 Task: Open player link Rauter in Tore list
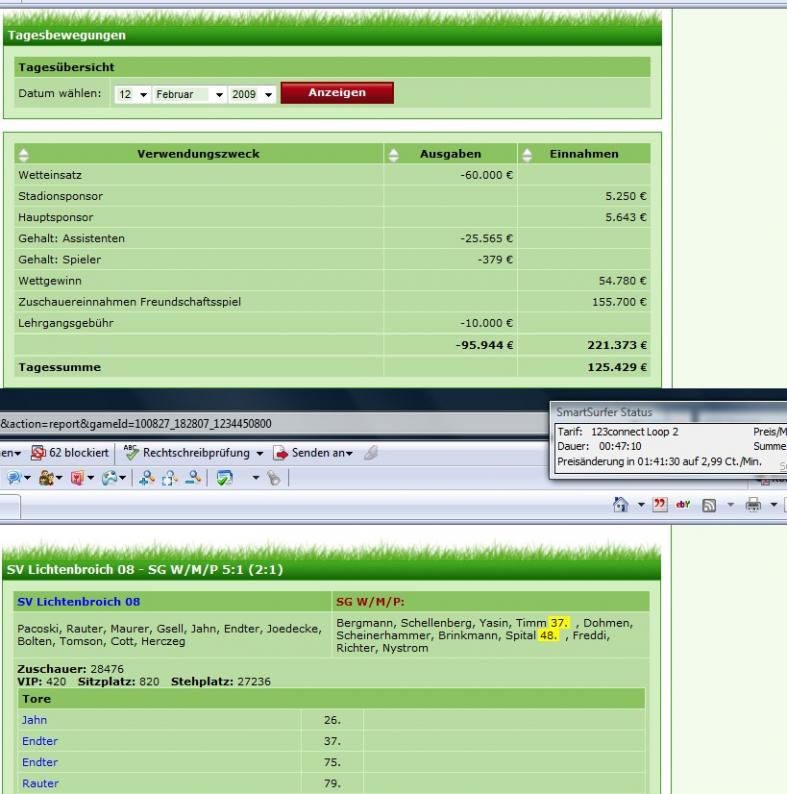click(40, 784)
